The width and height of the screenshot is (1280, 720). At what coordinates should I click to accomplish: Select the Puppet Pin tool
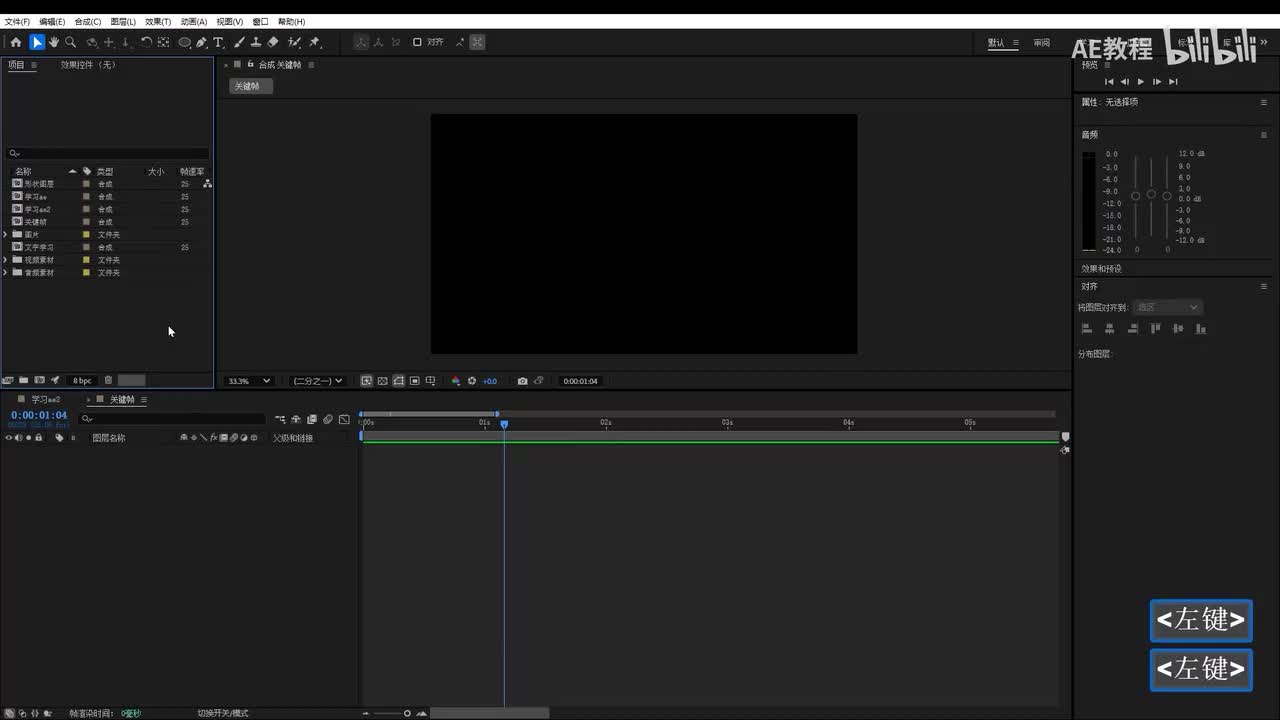pyautogui.click(x=314, y=42)
